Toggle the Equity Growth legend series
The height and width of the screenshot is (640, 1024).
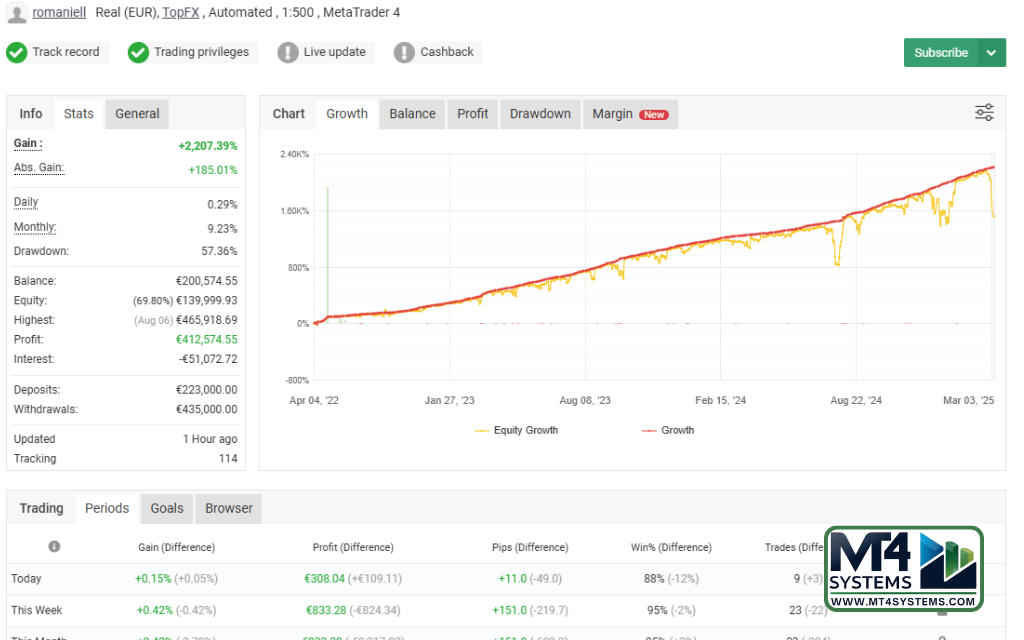[x=516, y=430]
